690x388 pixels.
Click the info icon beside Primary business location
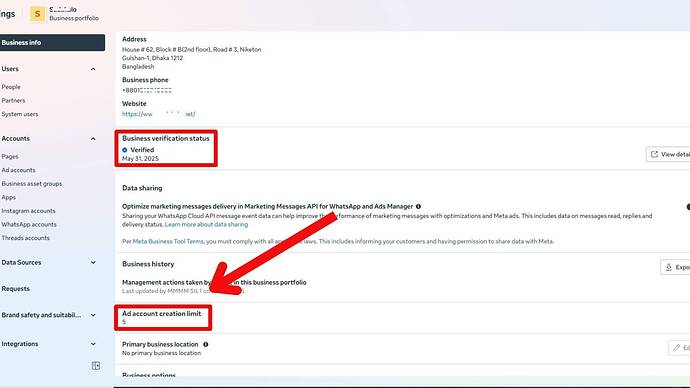206,344
